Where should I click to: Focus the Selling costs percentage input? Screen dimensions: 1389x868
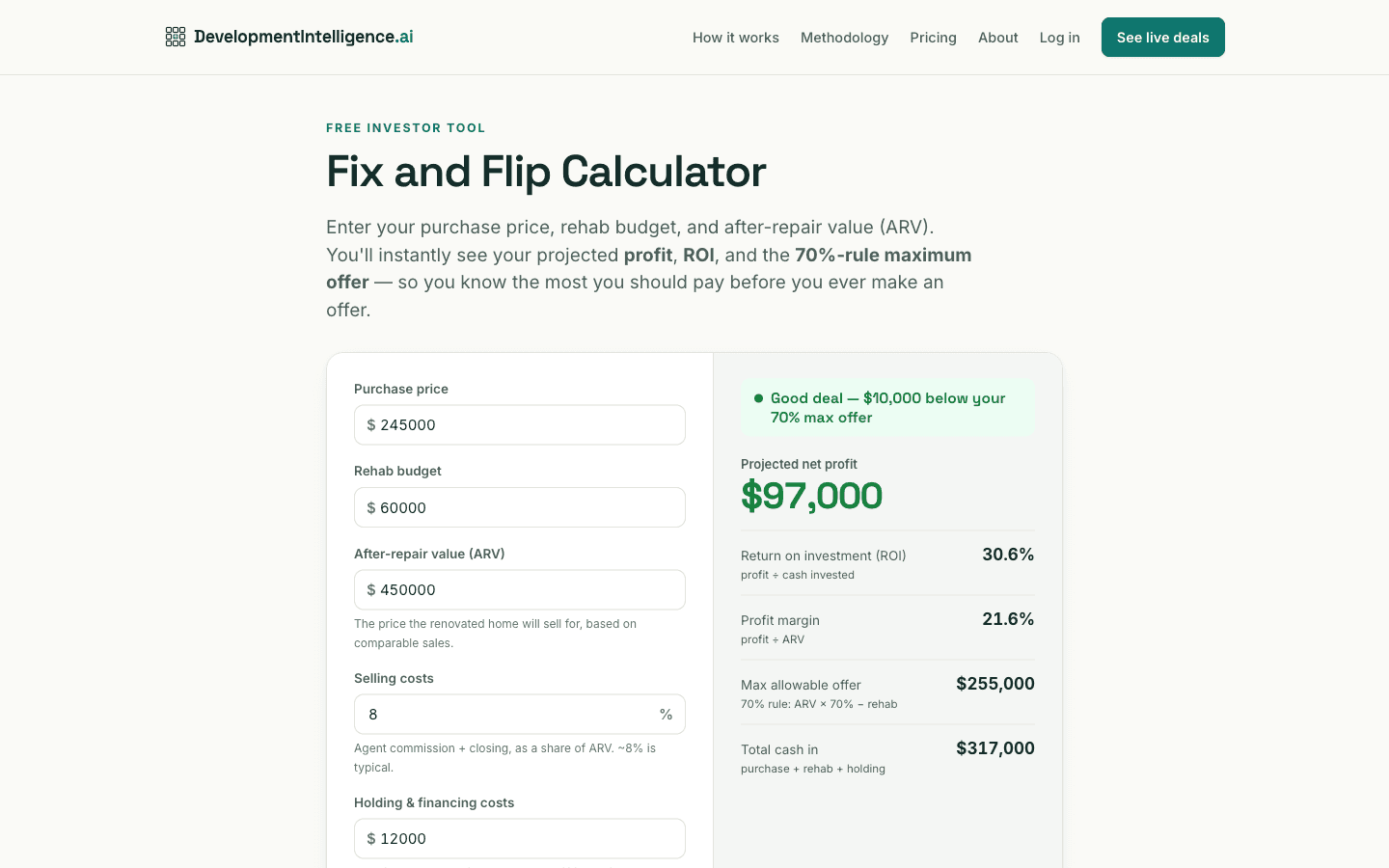520,715
